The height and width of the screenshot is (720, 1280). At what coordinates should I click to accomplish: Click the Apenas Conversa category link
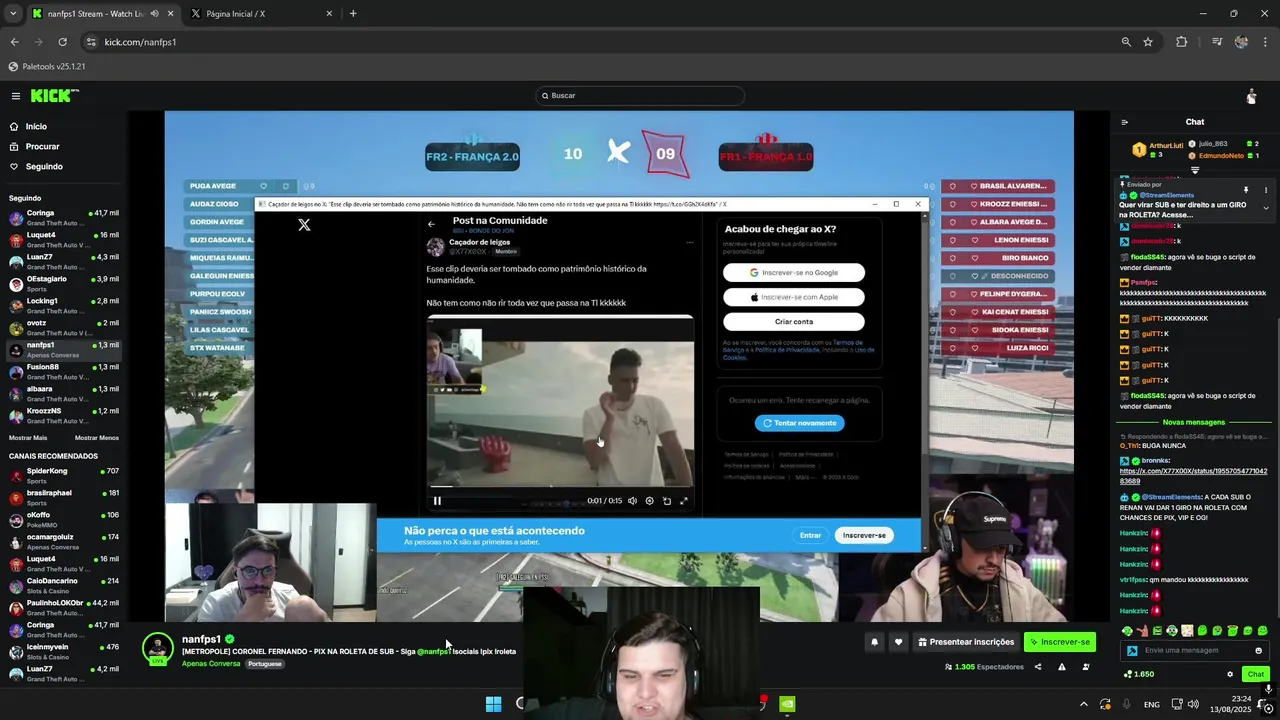tap(211, 664)
